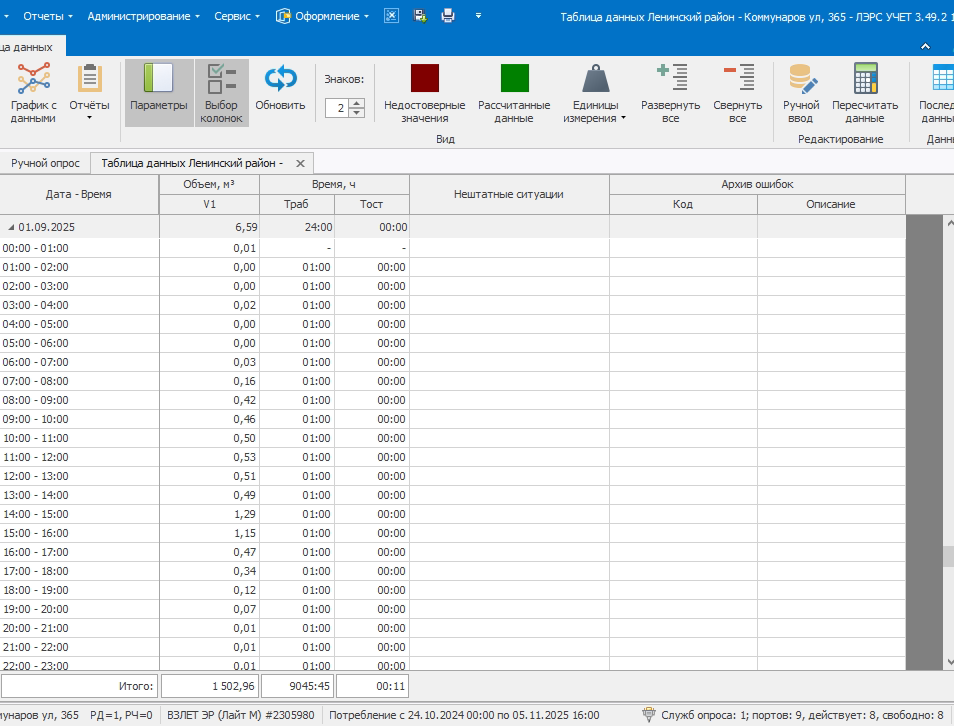
Task: Toggle Недостоверные значения red highlight
Action: click(x=424, y=92)
